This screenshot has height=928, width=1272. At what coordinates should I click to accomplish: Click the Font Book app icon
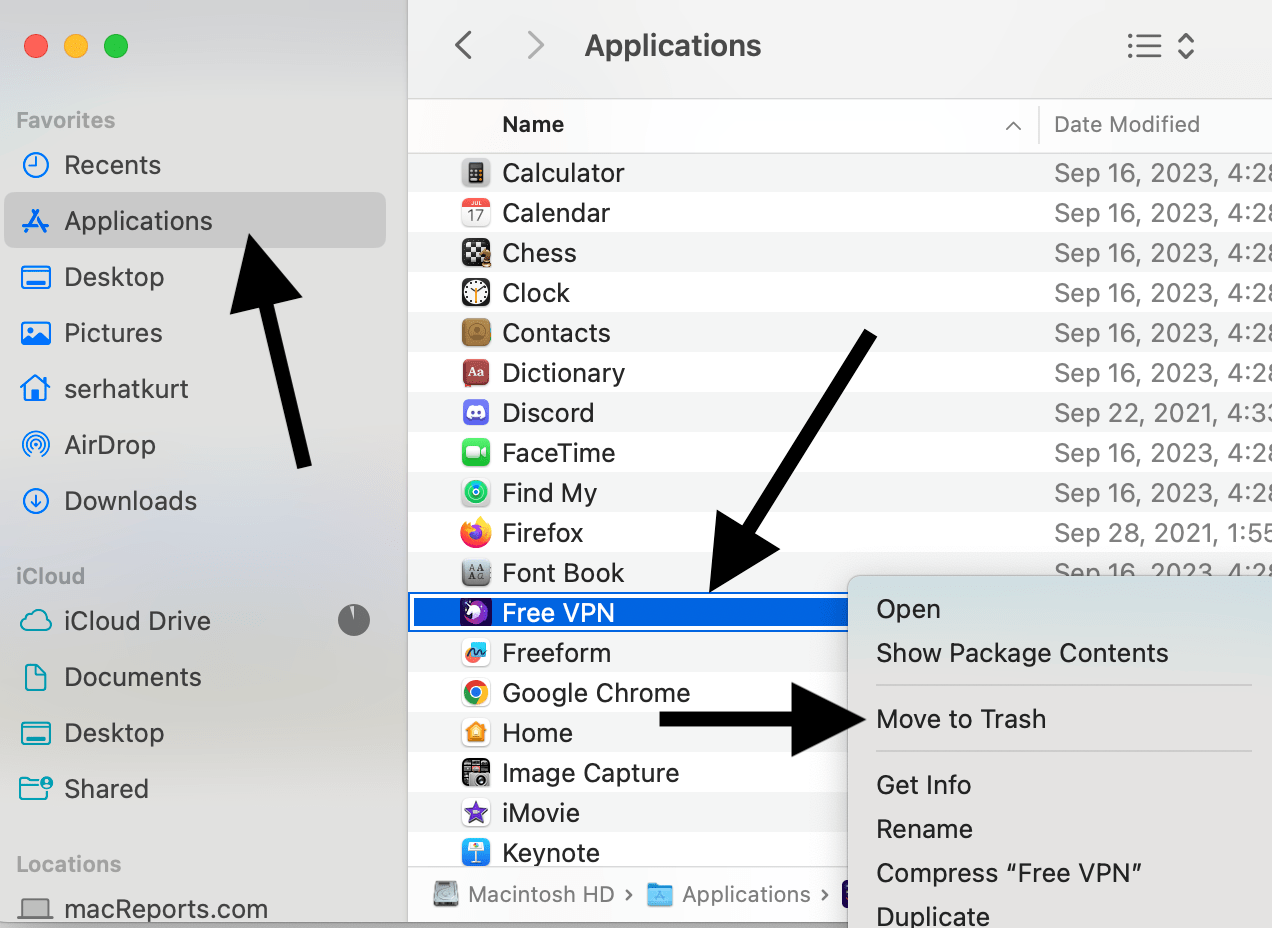476,573
